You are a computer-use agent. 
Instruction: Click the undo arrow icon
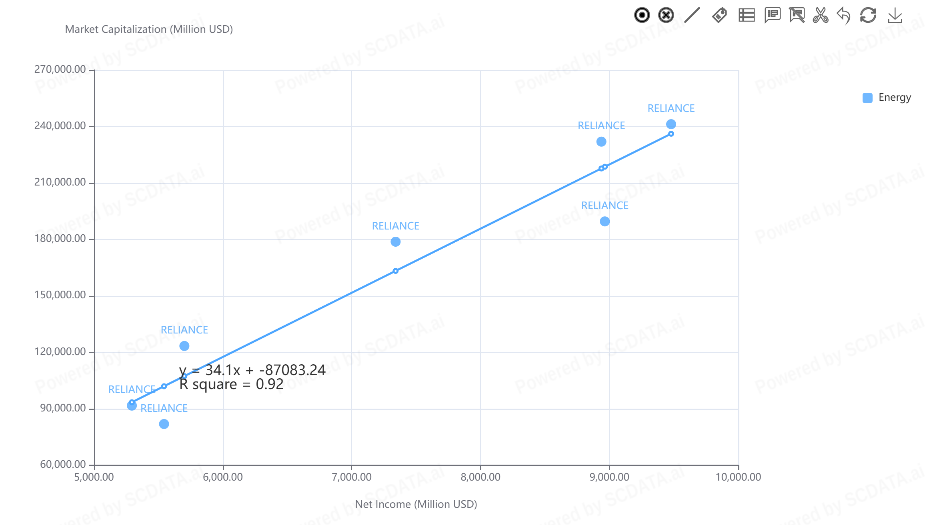click(x=844, y=15)
